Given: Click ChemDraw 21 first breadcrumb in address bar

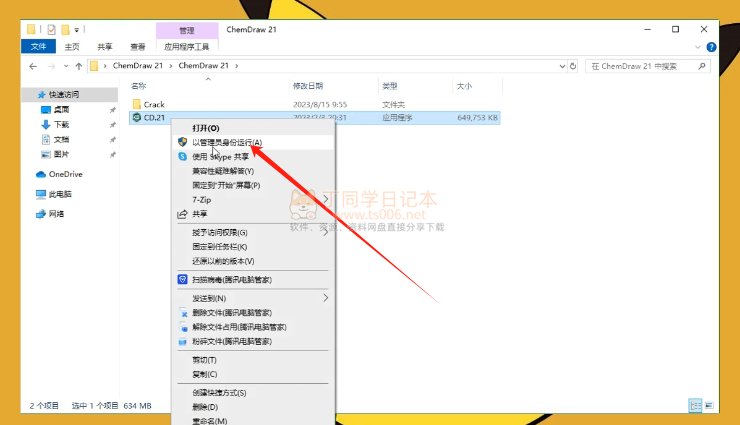Looking at the screenshot, I should (137, 66).
